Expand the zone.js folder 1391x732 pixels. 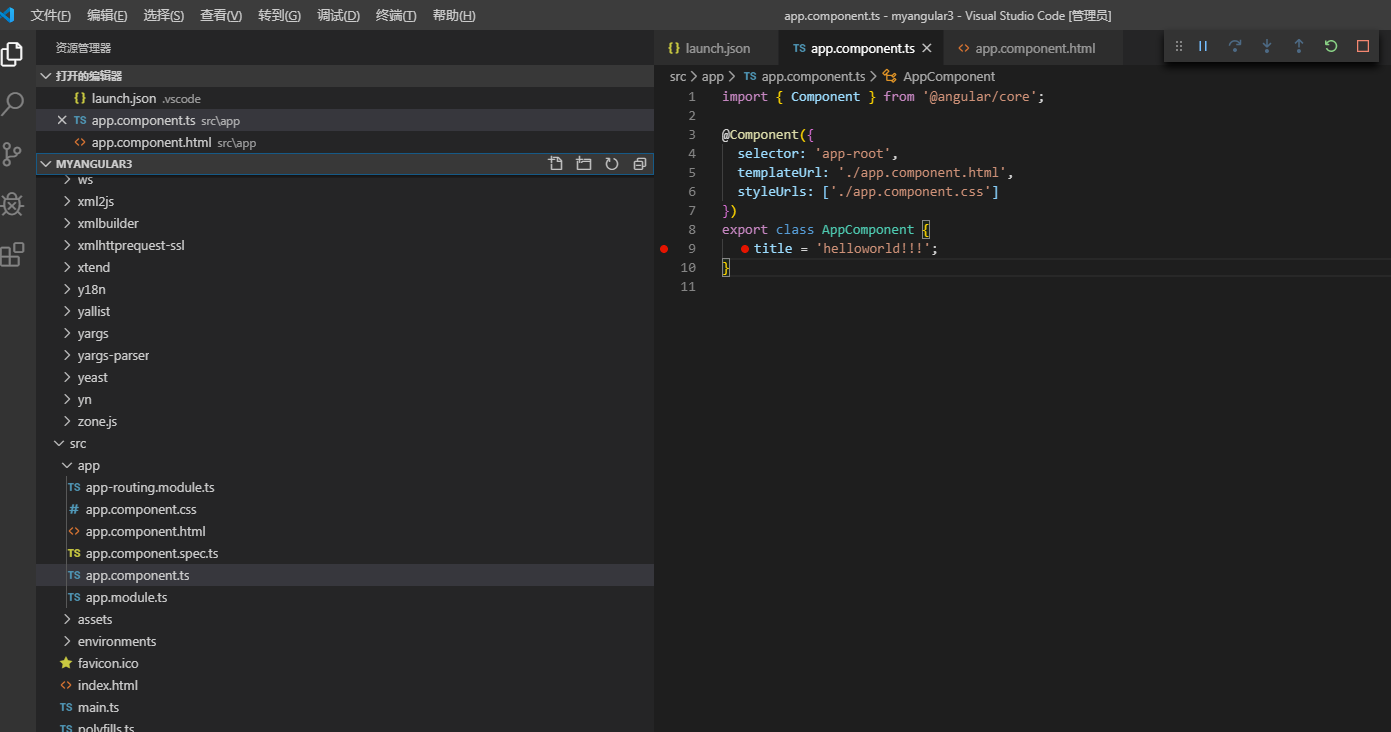click(x=345, y=422)
